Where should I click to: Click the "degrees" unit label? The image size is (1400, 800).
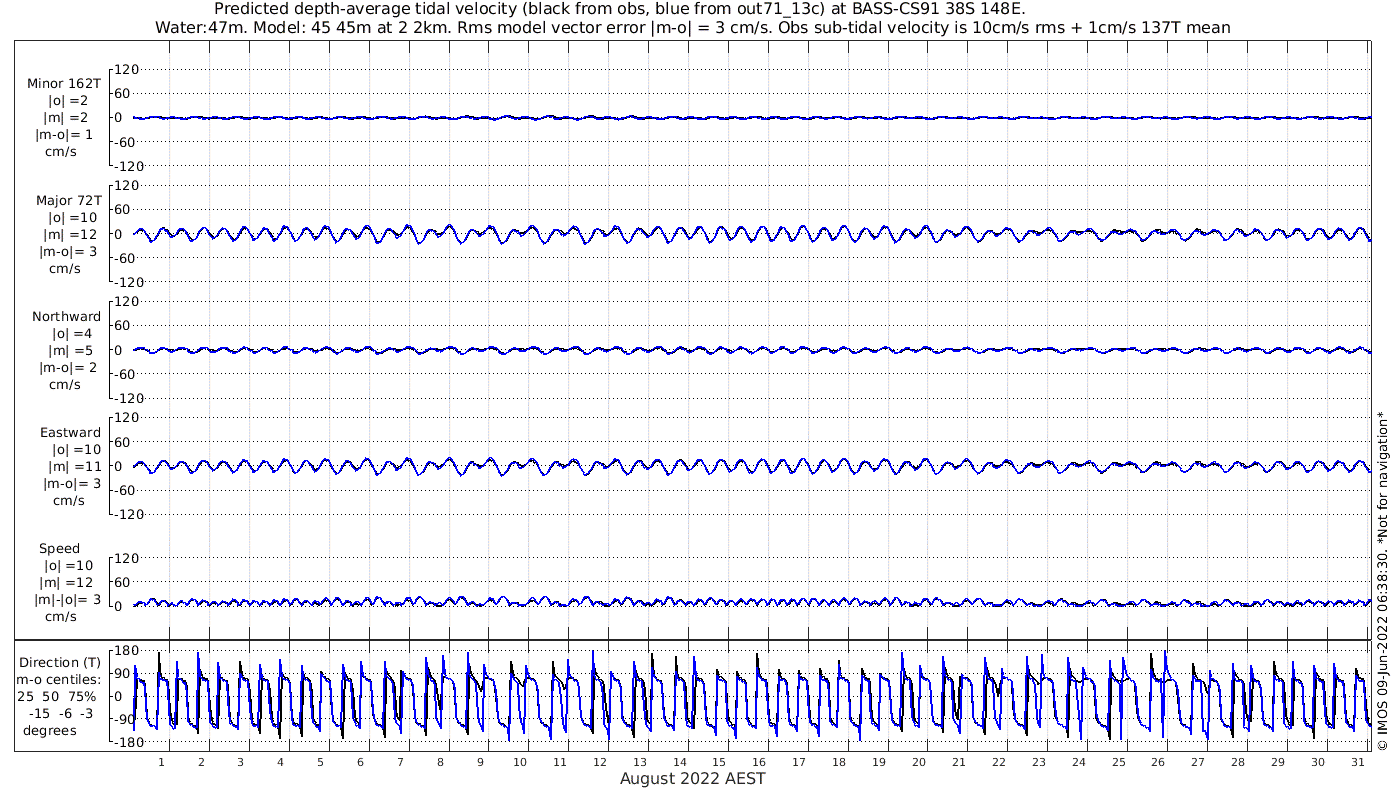tap(50, 730)
